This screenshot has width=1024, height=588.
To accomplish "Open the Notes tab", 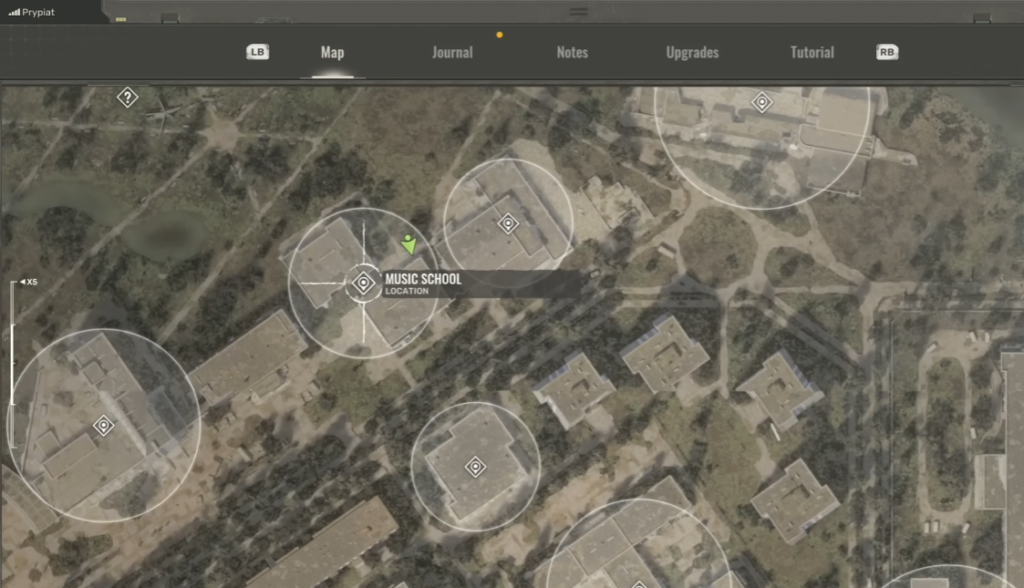I will pyautogui.click(x=572, y=52).
